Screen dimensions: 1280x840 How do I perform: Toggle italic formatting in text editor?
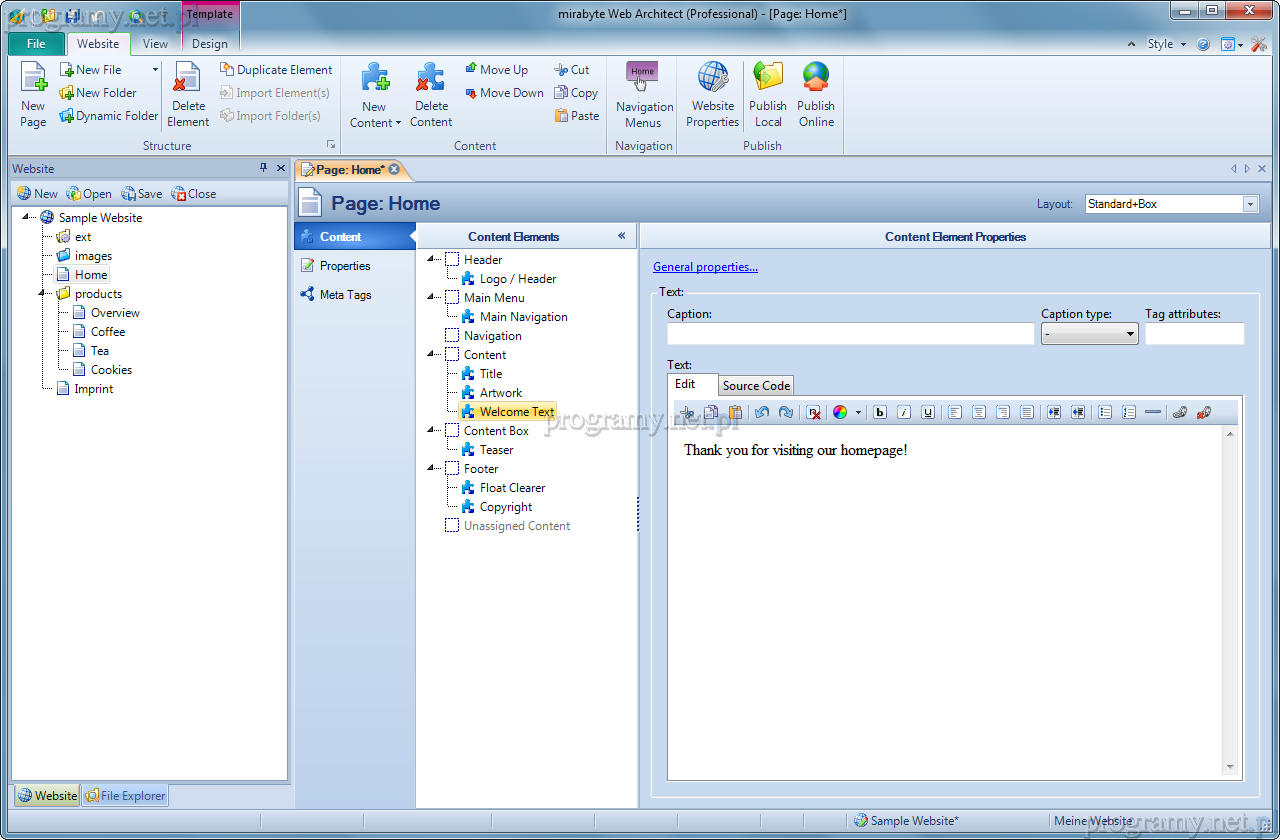coord(904,412)
